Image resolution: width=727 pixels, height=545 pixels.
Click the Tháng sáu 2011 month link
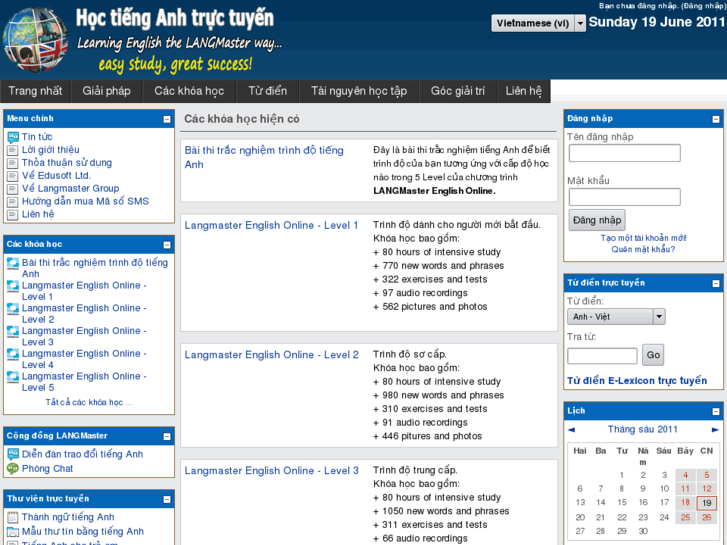coord(643,430)
